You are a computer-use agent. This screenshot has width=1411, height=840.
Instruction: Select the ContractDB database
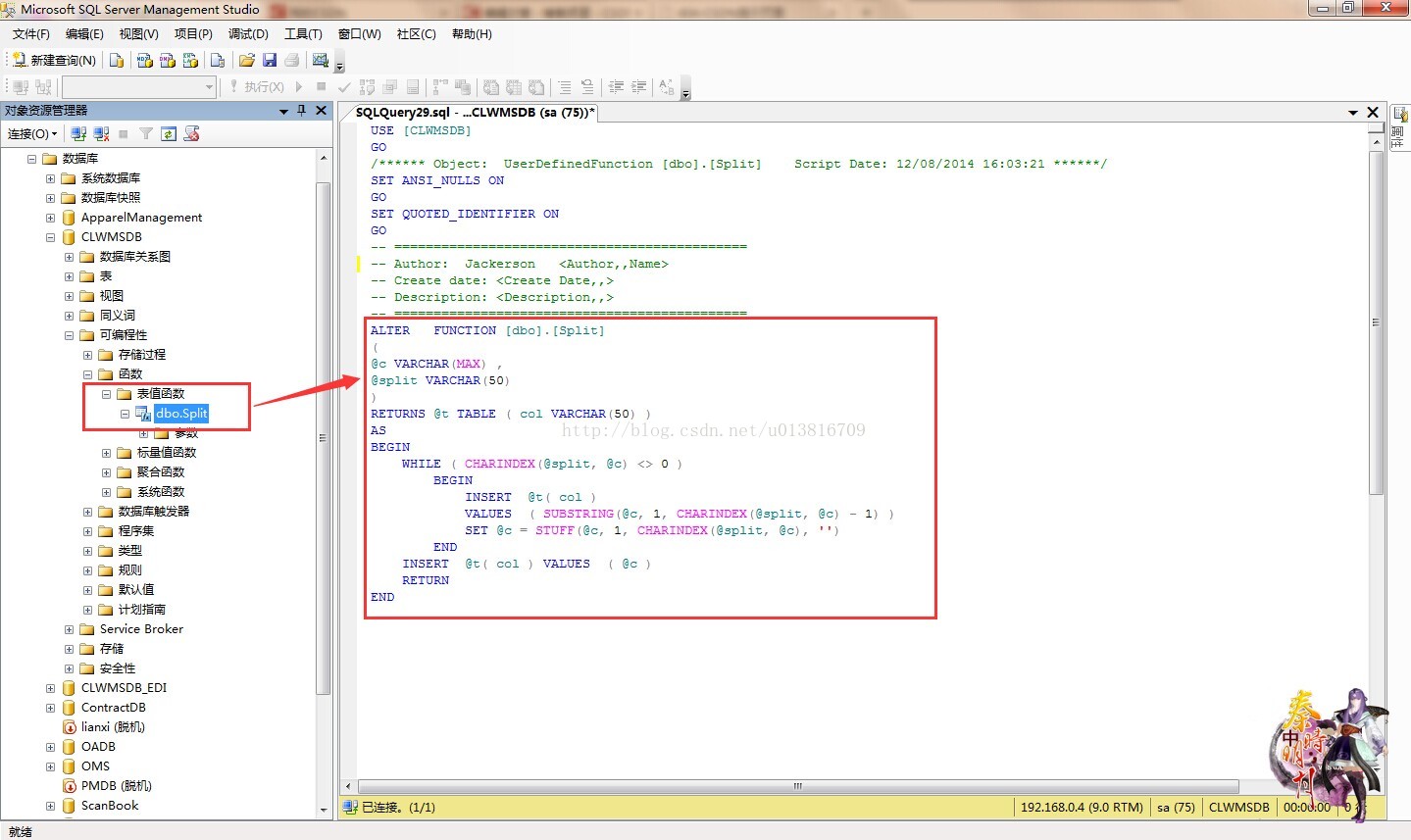[x=113, y=708]
